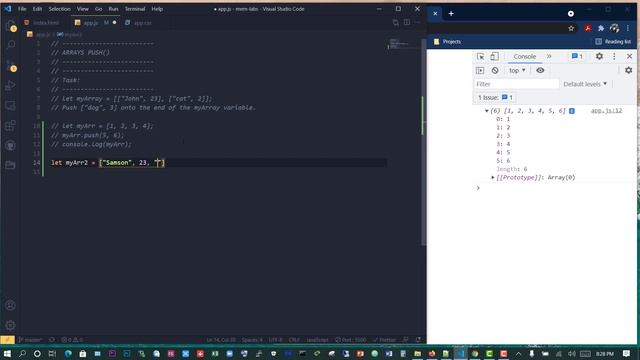The image size is (640, 360).
Task: Open the Extensions view in activity bar
Action: (x=11, y=125)
